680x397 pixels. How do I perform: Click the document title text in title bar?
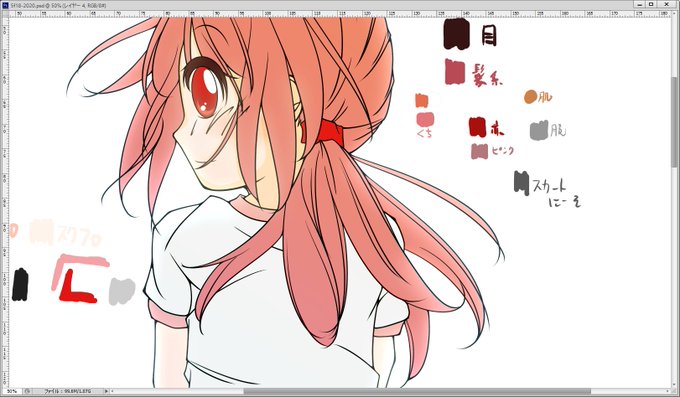(59, 6)
